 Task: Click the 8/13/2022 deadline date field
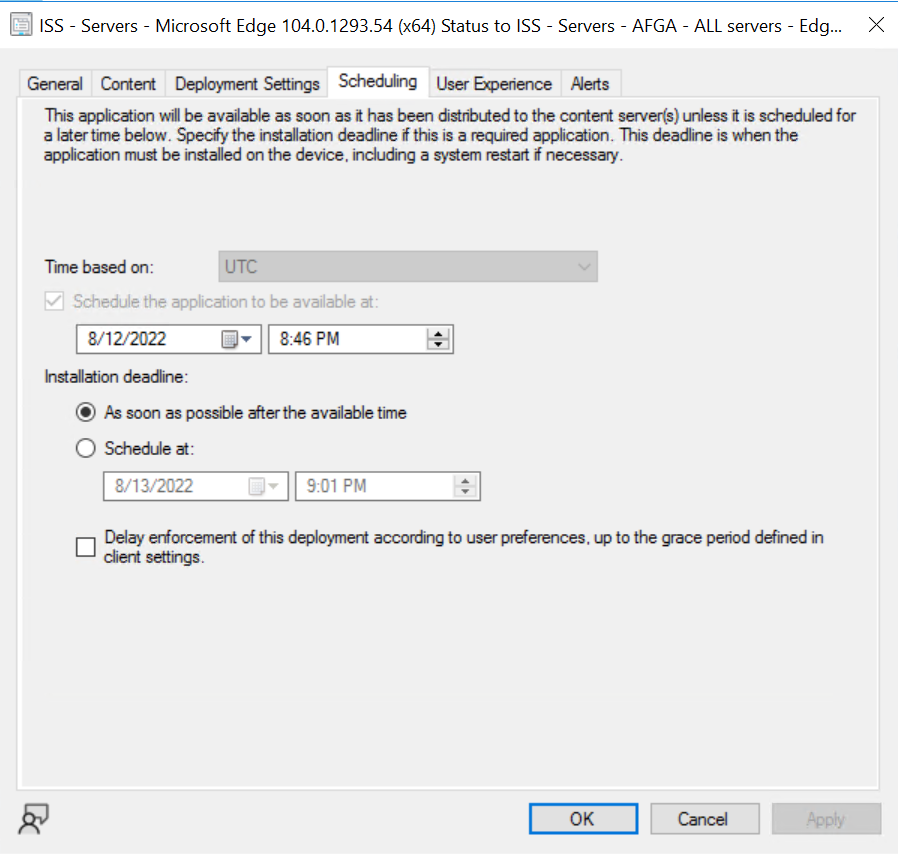tap(195, 486)
